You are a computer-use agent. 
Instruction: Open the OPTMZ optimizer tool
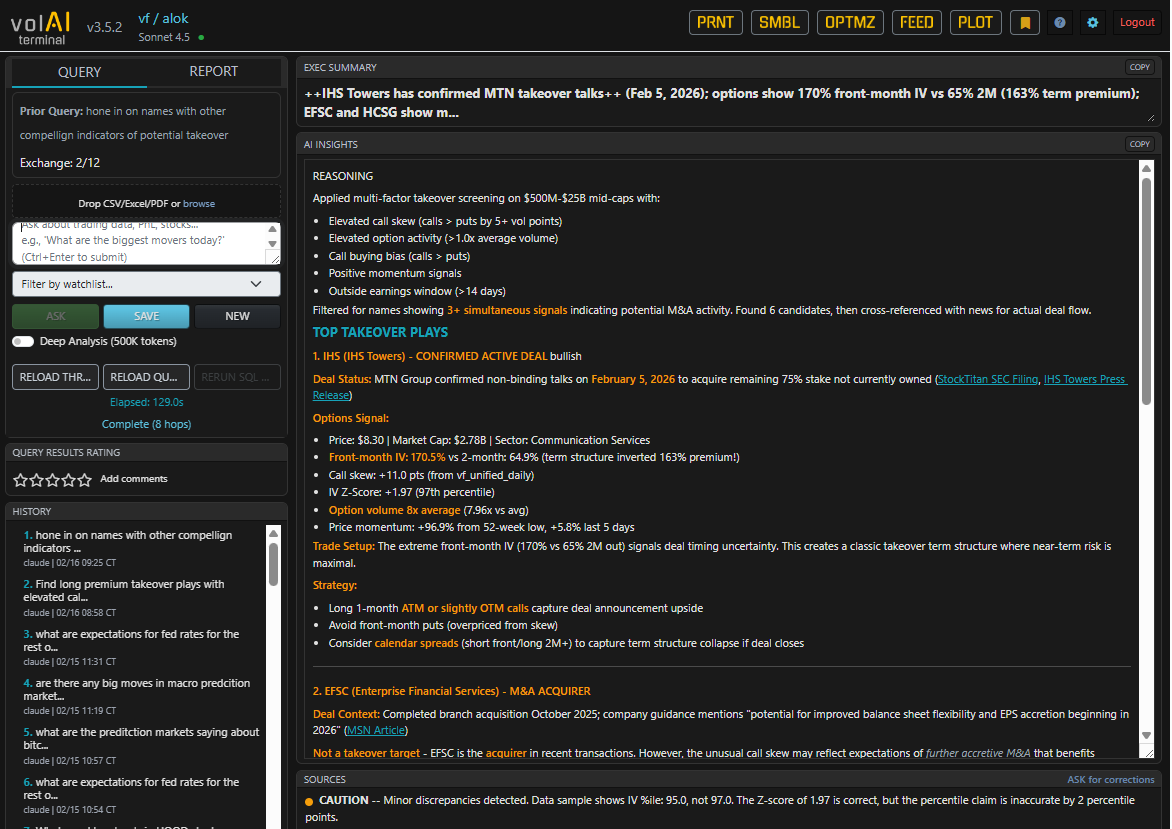tap(850, 22)
